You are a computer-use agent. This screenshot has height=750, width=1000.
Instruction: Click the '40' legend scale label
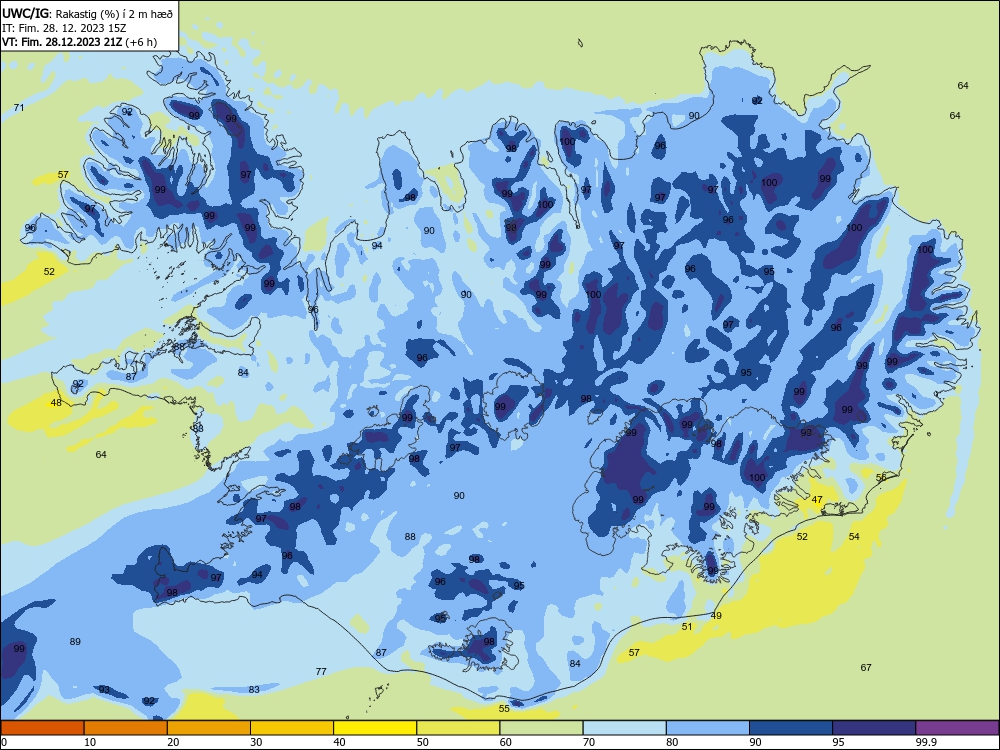(x=339, y=742)
